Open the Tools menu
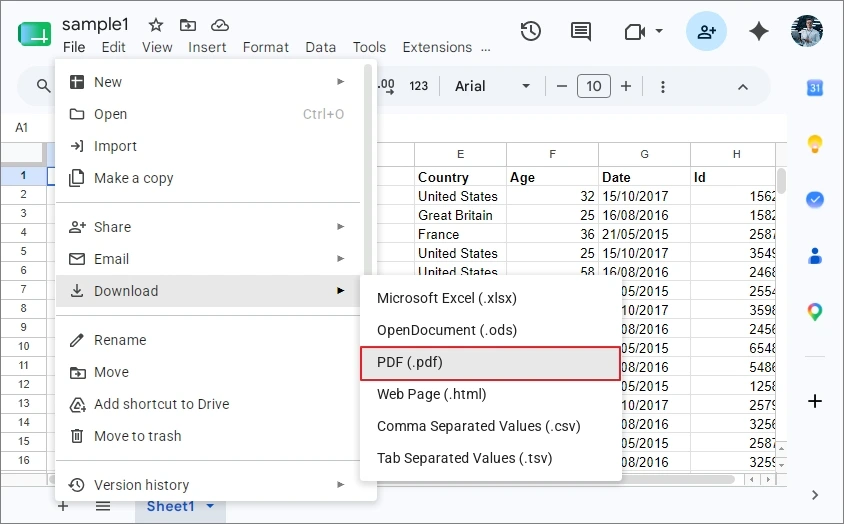 pos(369,47)
